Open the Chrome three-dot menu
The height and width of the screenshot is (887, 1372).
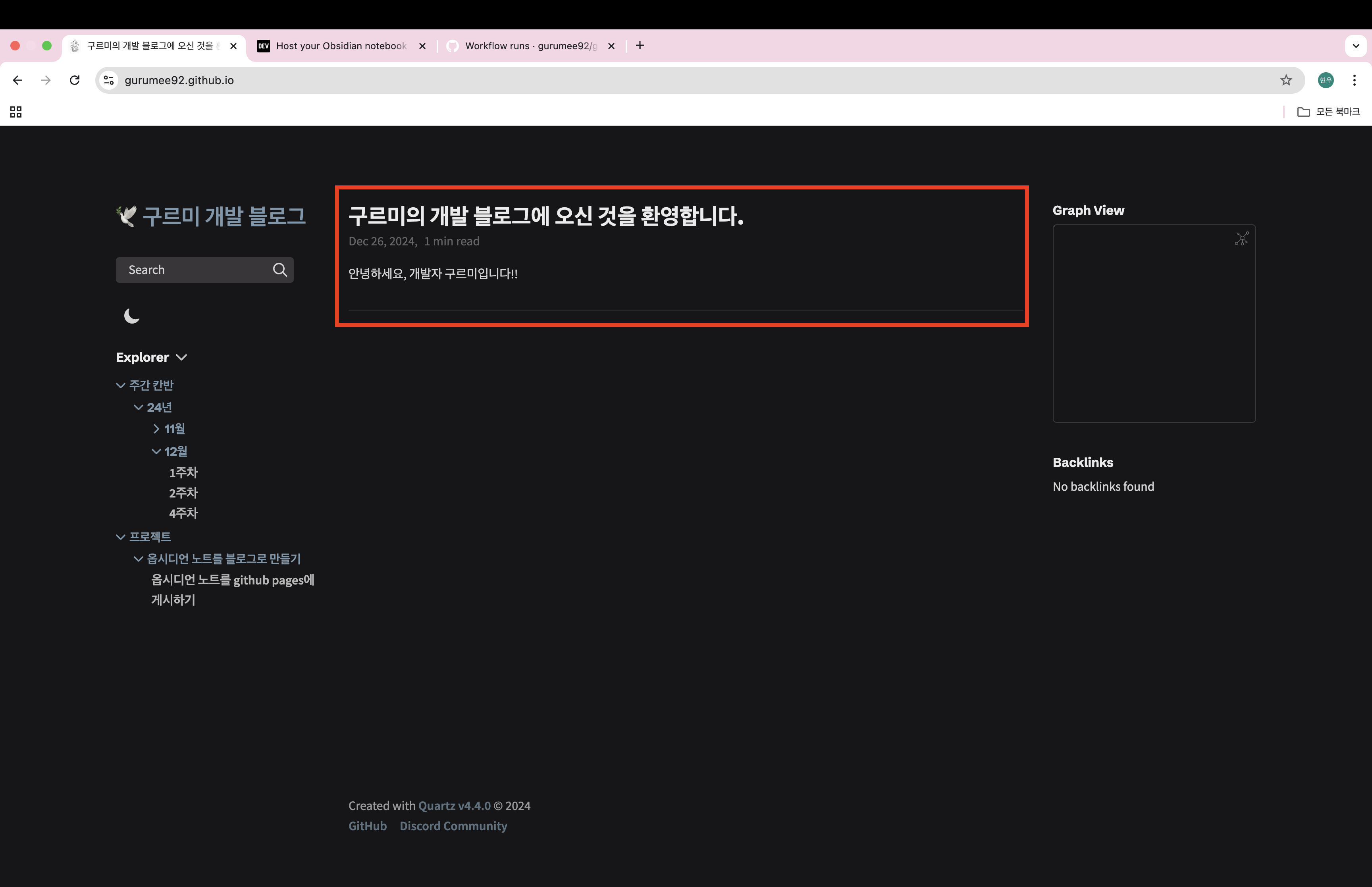click(x=1354, y=80)
